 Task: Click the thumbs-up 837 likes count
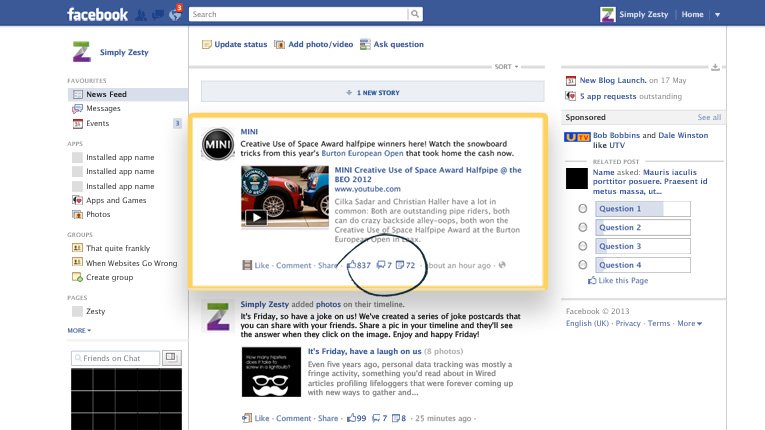(x=358, y=265)
